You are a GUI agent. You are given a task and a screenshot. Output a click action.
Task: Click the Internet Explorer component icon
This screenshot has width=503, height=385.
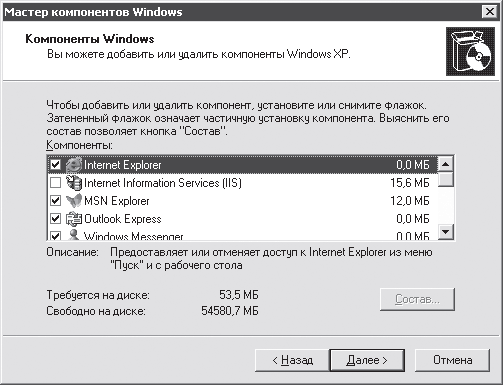click(74, 165)
